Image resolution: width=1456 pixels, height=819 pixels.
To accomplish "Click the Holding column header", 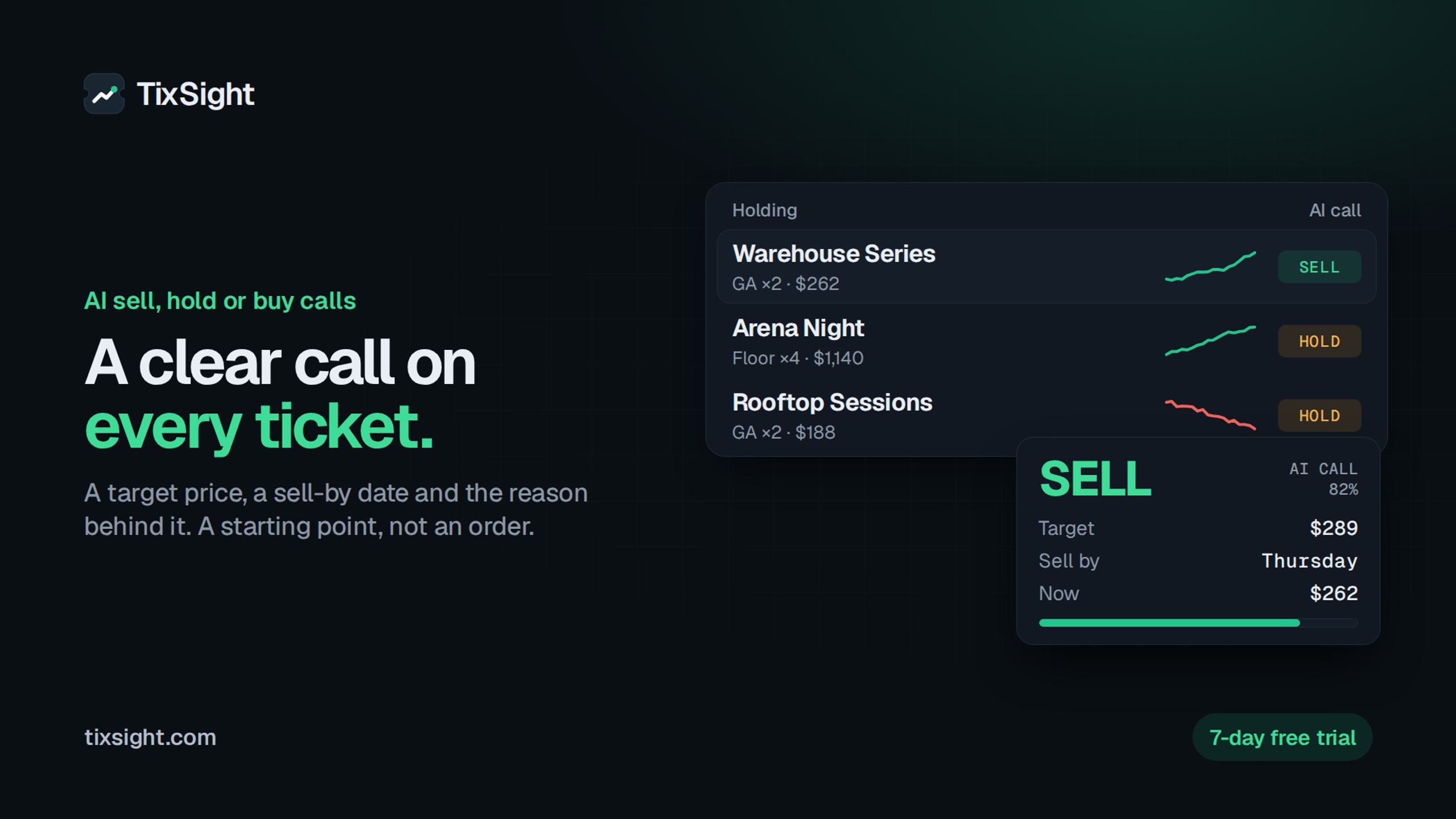I will click(x=764, y=210).
